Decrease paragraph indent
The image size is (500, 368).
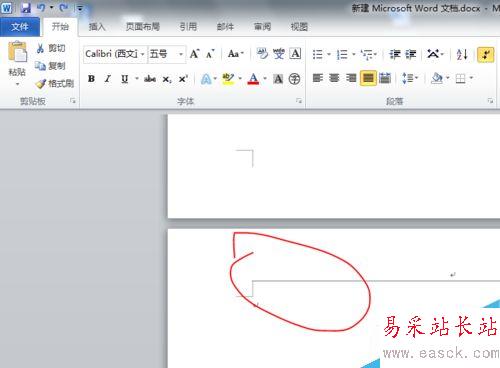point(395,54)
